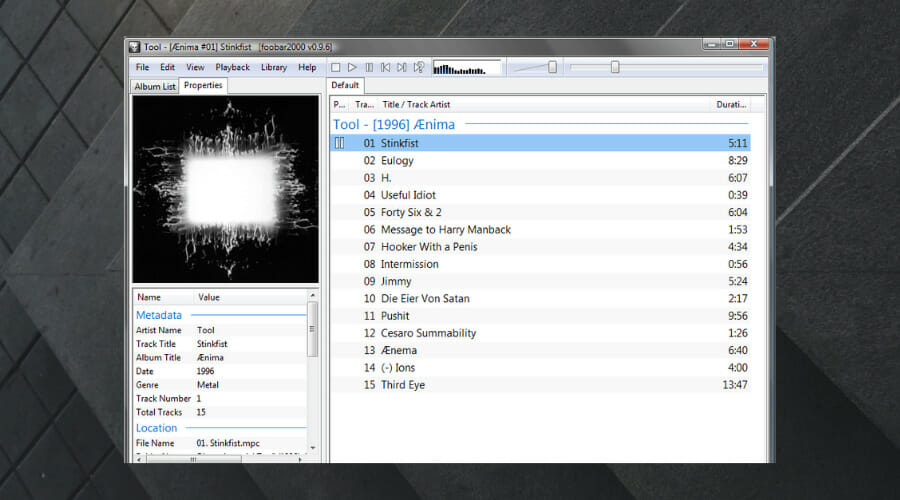Screen dimensions: 900x500
Task: Click the Stop playback button
Action: [336, 68]
